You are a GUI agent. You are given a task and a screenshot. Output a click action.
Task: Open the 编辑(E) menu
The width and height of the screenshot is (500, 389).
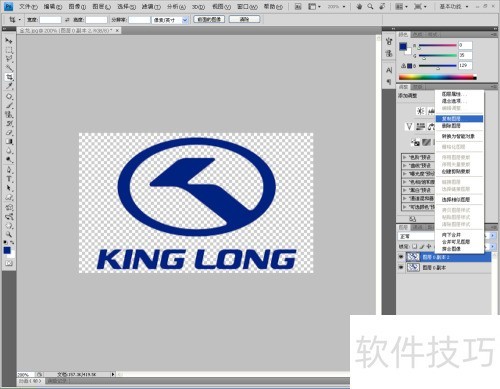53,6
